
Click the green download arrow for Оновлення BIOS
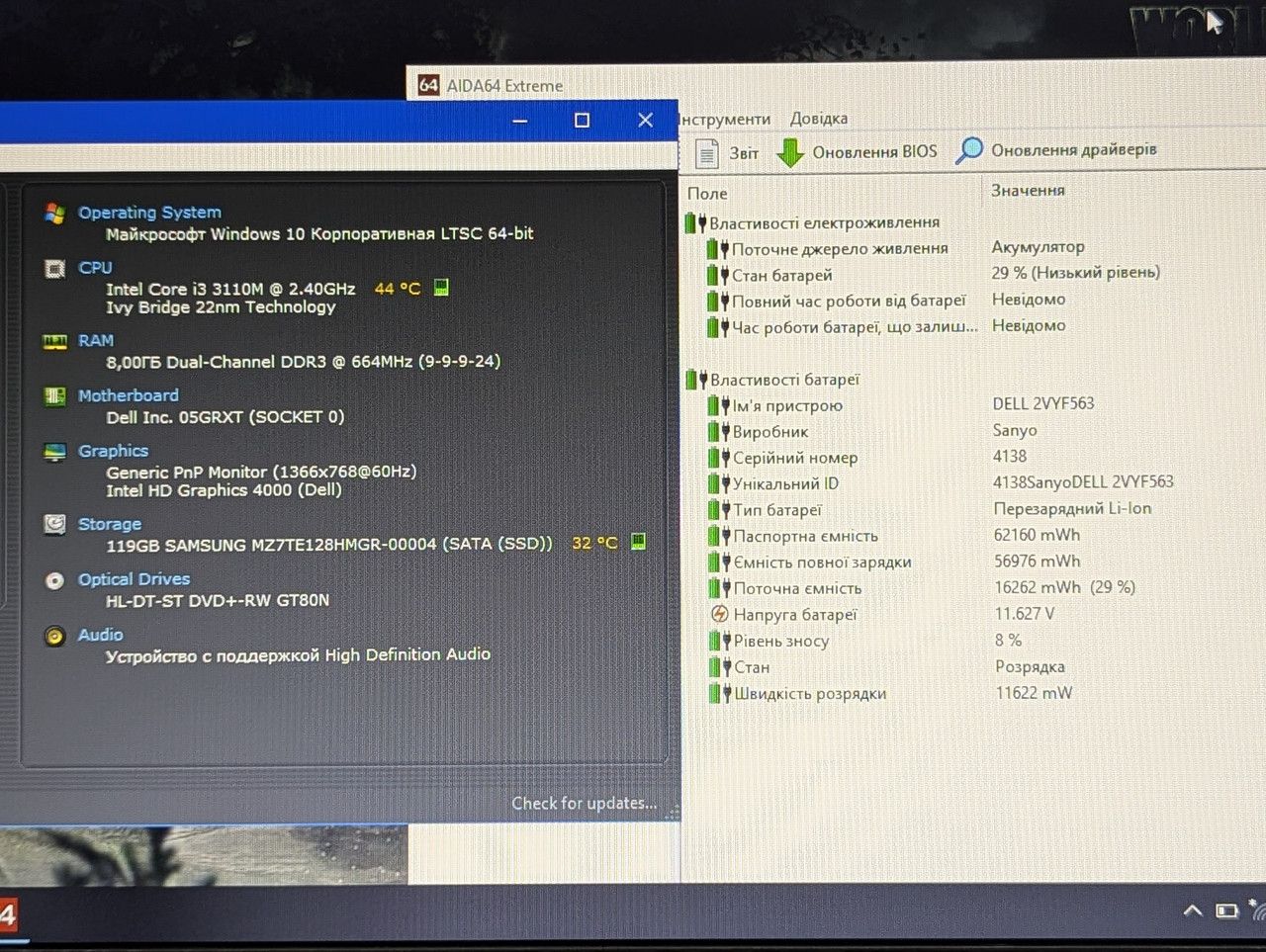790,153
